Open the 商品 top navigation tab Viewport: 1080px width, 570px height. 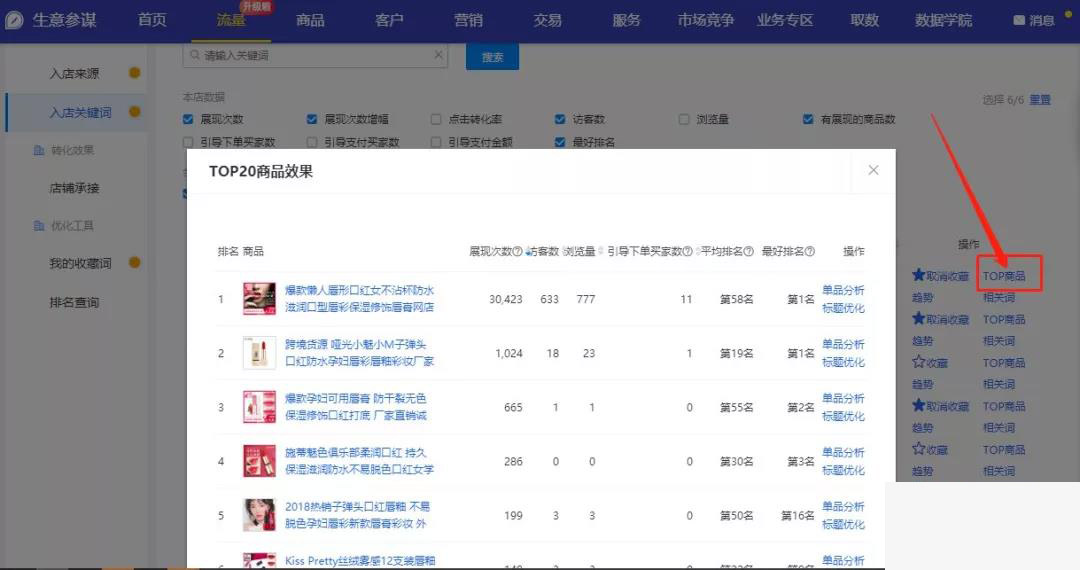tap(310, 20)
